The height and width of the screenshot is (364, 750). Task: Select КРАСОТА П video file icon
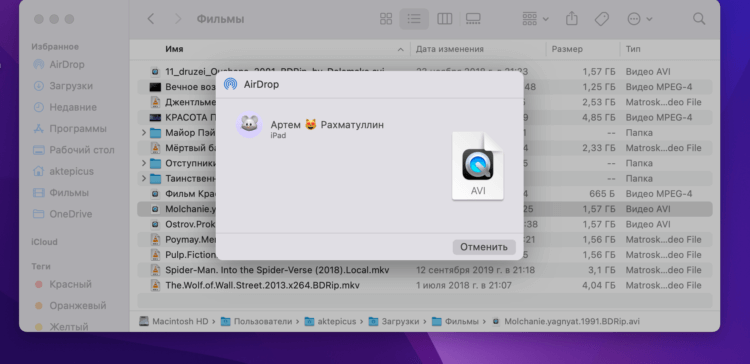point(155,118)
